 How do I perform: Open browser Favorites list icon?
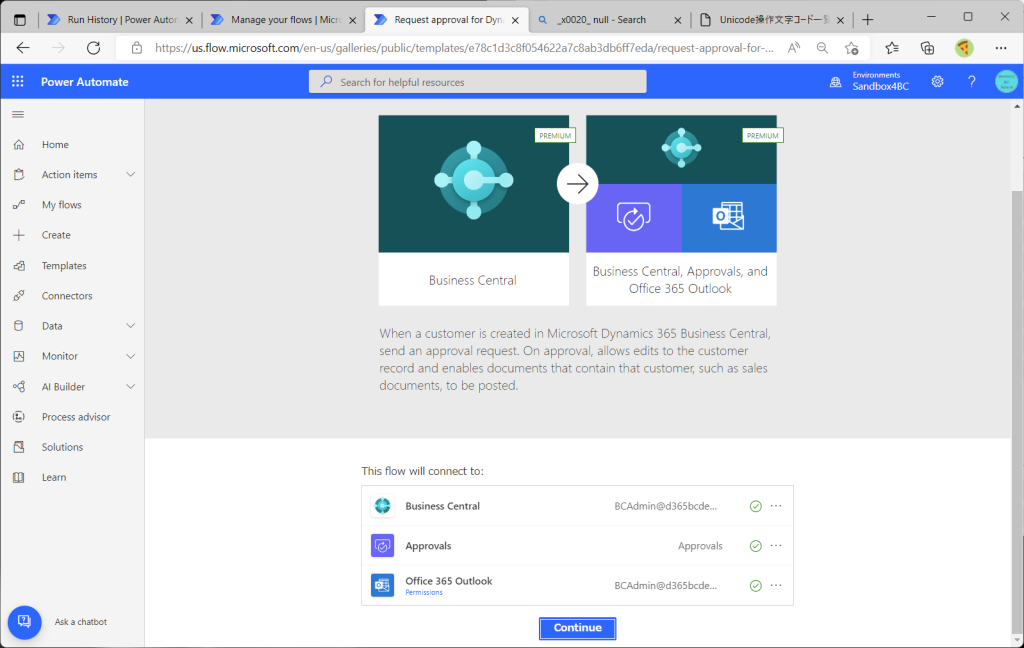[891, 48]
